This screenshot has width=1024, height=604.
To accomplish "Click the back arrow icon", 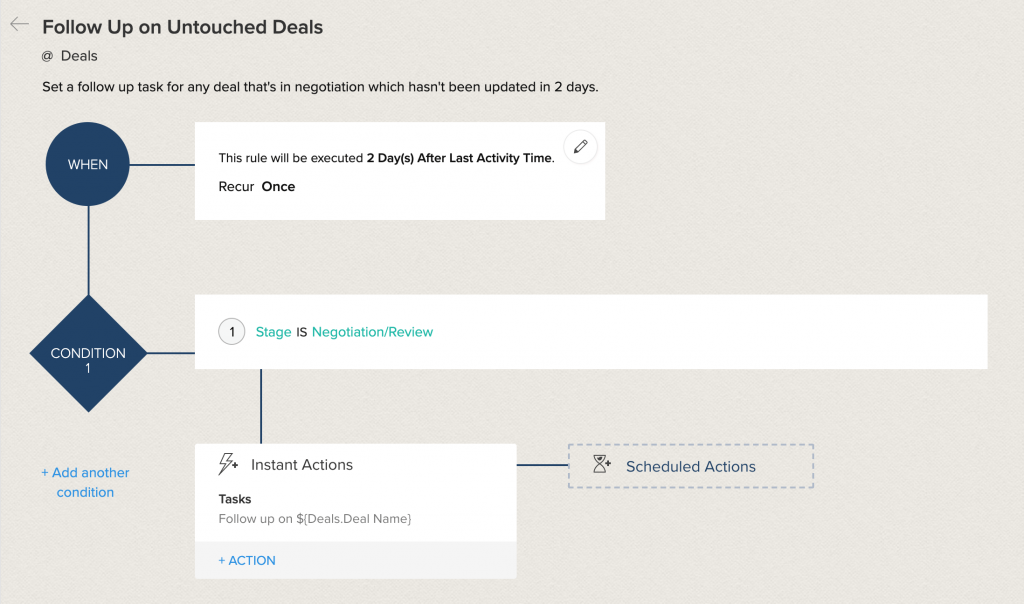I will click(19, 25).
